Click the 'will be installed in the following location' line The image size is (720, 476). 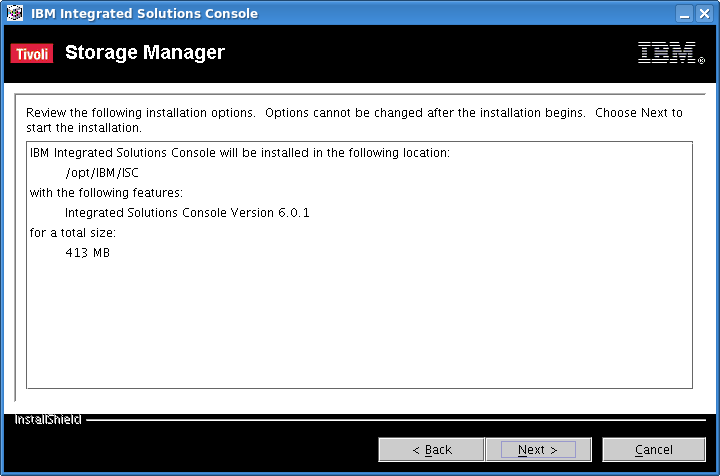[240, 153]
